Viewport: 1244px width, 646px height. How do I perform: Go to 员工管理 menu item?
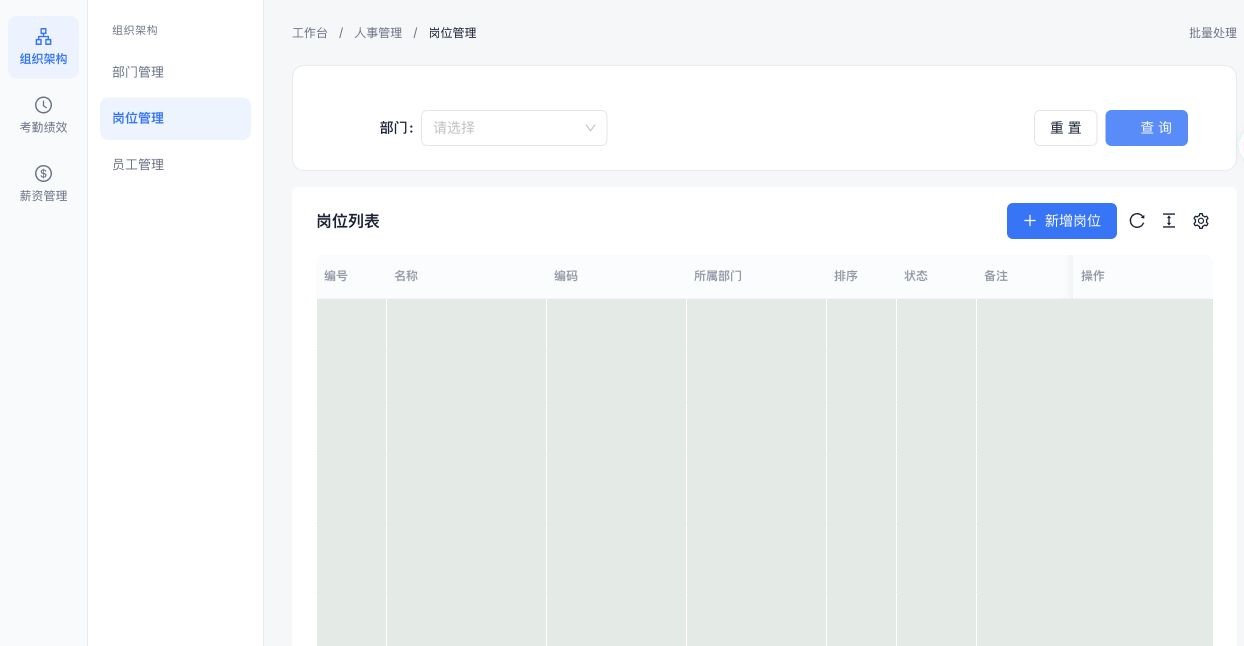175,164
